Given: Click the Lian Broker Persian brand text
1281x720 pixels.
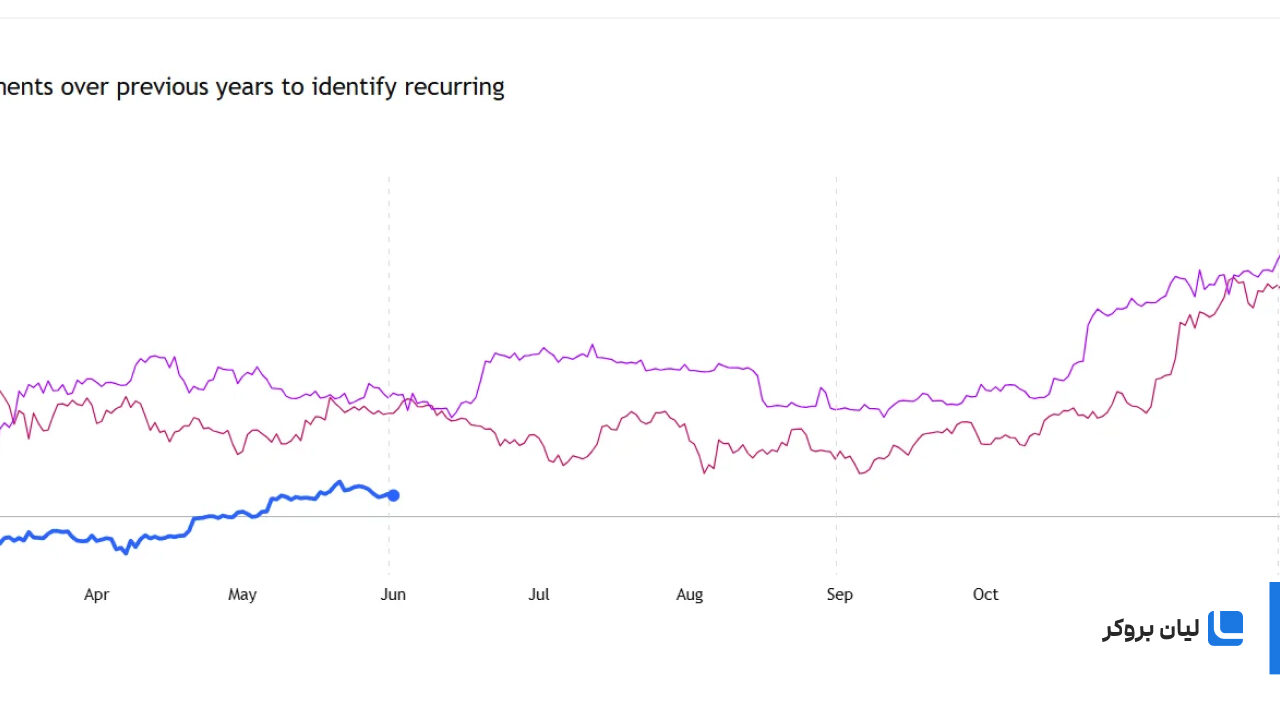Looking at the screenshot, I should tap(1151, 629).
